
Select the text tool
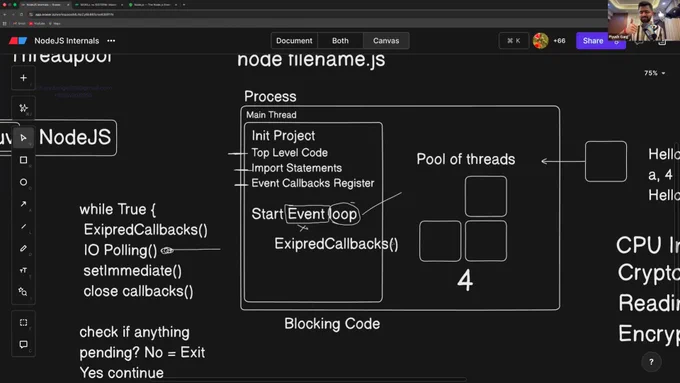coord(23,270)
